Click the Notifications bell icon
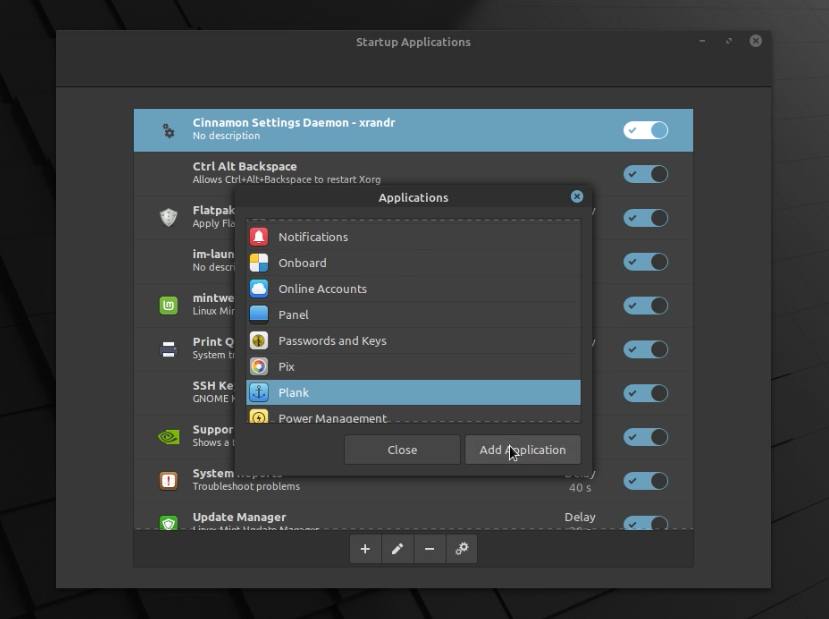Image resolution: width=829 pixels, height=619 pixels. click(x=259, y=237)
